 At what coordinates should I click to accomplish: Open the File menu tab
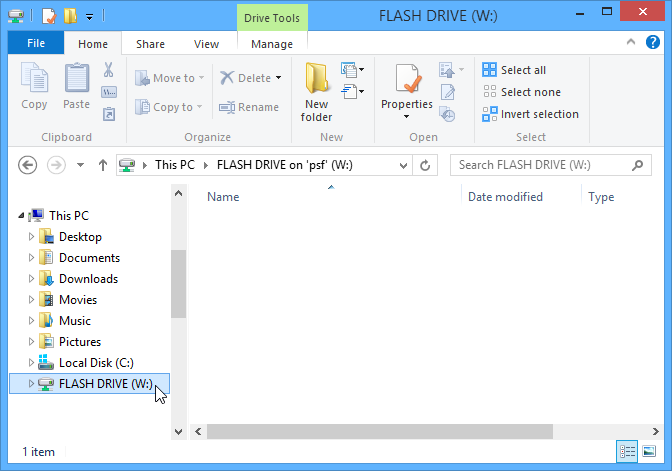click(36, 43)
